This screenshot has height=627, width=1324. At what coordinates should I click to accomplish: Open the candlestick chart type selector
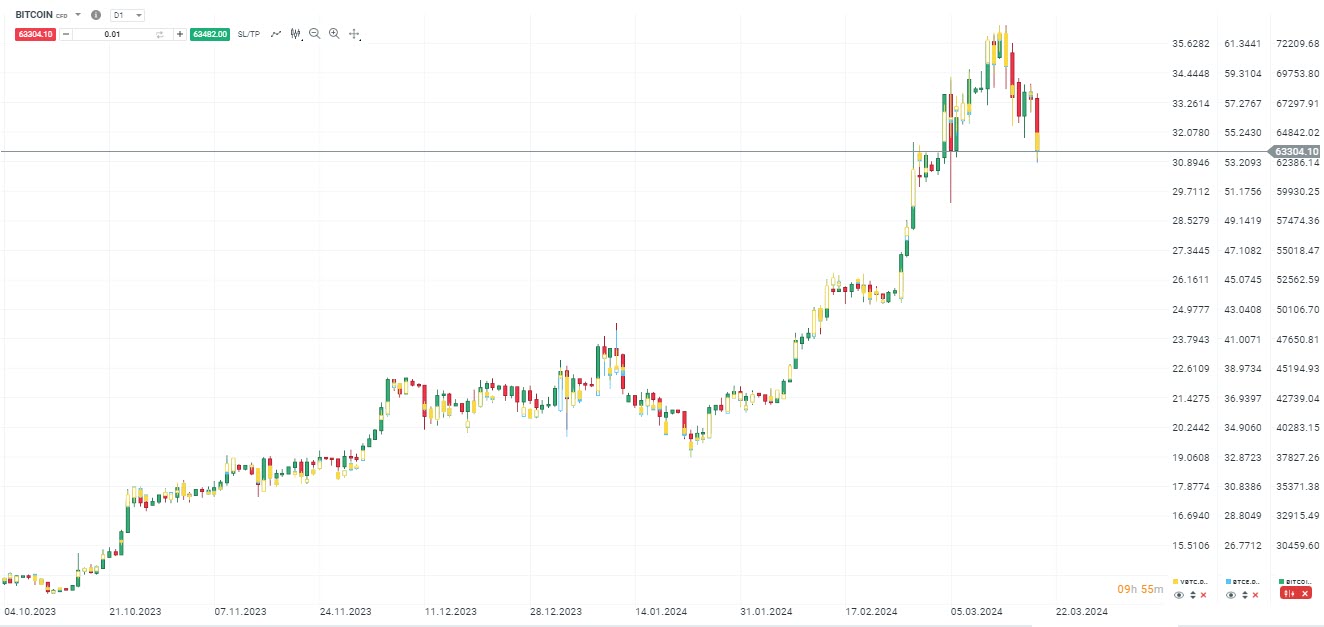point(296,34)
